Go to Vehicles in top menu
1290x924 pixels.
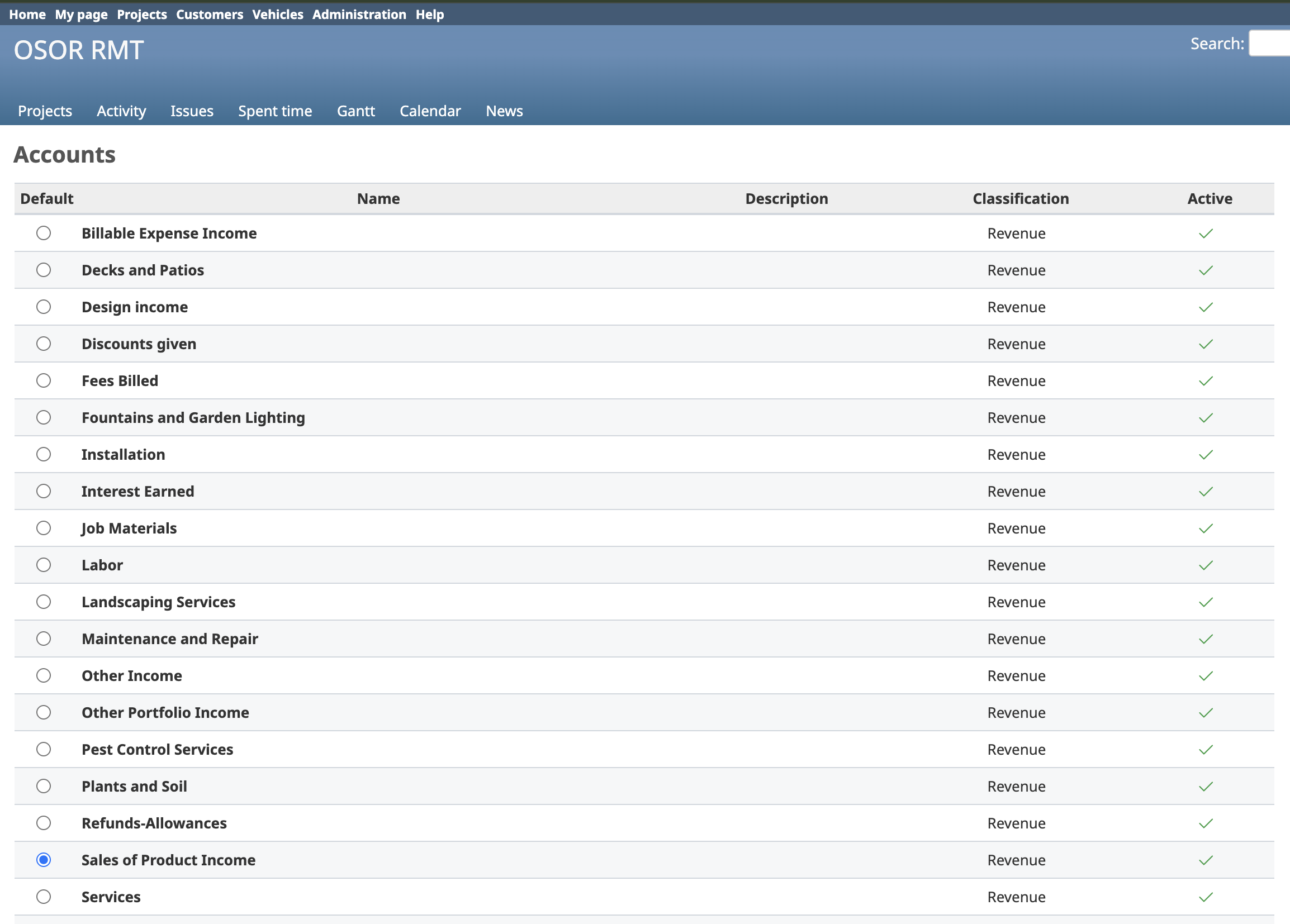[x=278, y=14]
